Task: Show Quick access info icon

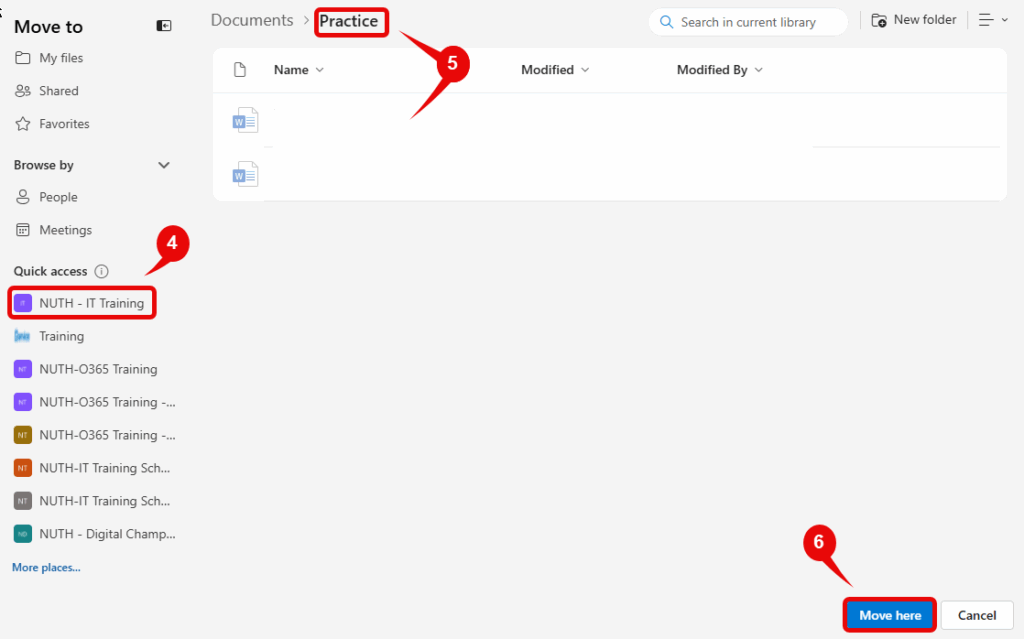Action: tap(101, 271)
